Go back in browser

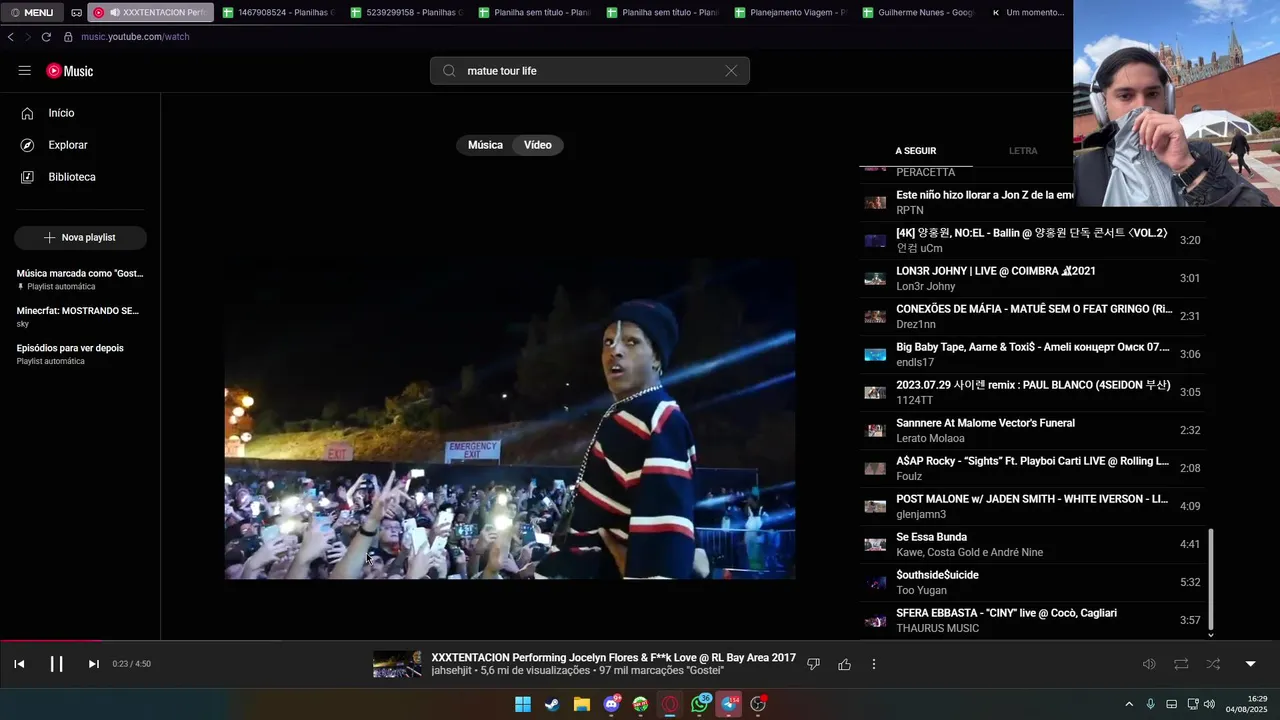11,37
